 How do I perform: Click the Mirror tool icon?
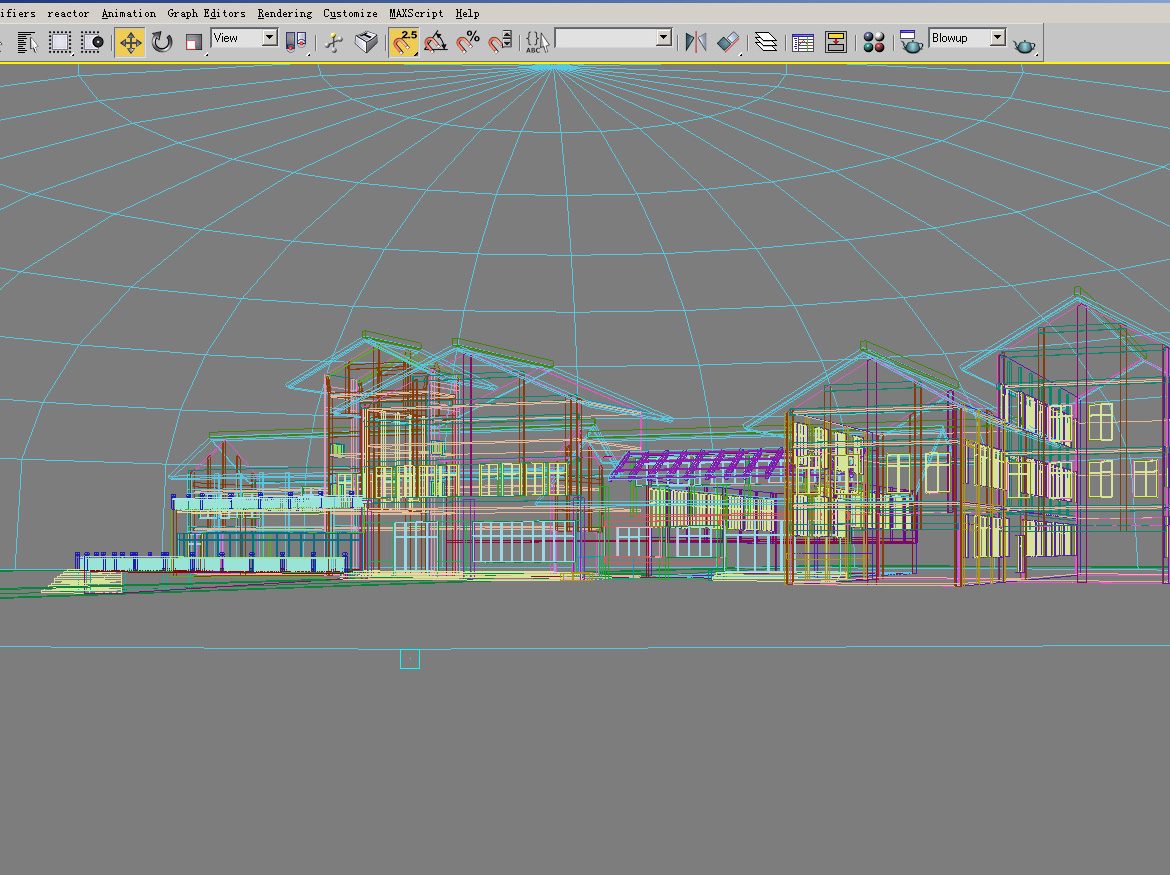pyautogui.click(x=696, y=42)
